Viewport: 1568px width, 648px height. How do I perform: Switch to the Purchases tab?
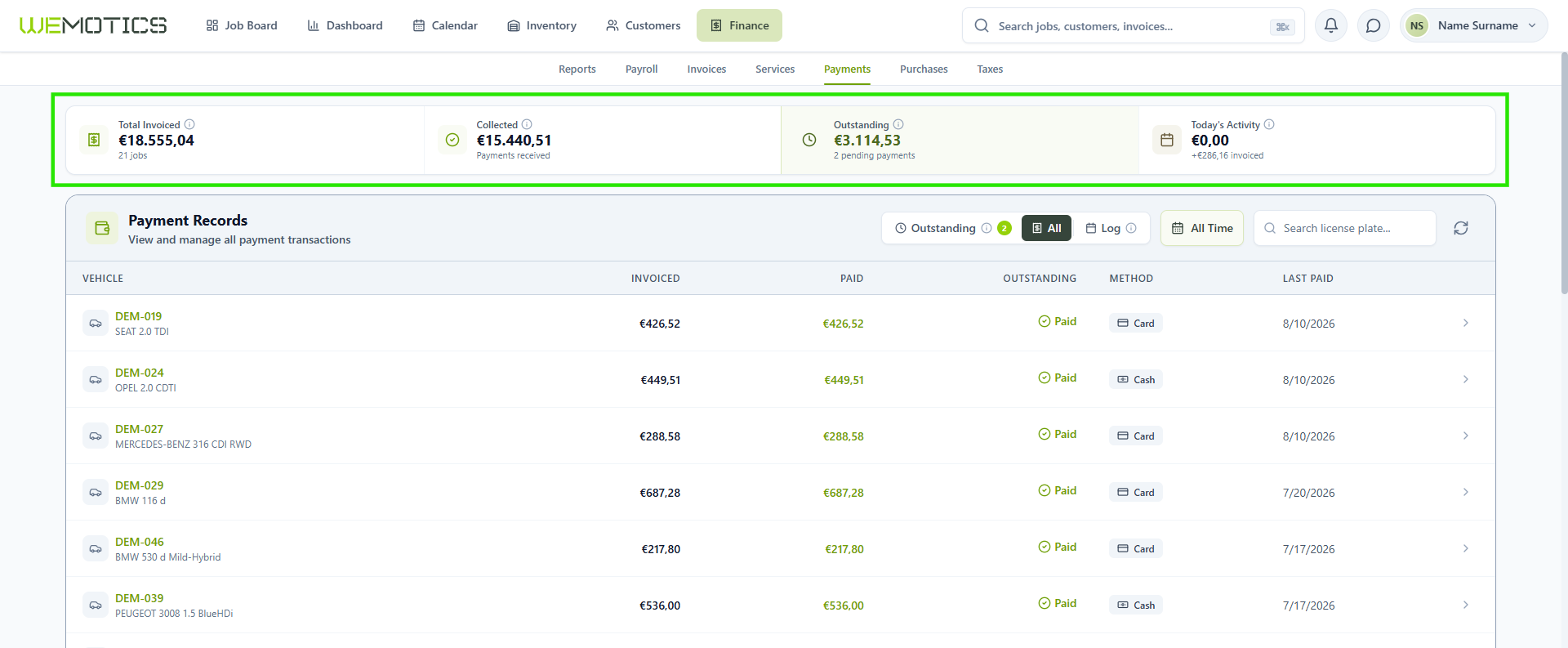tap(924, 69)
